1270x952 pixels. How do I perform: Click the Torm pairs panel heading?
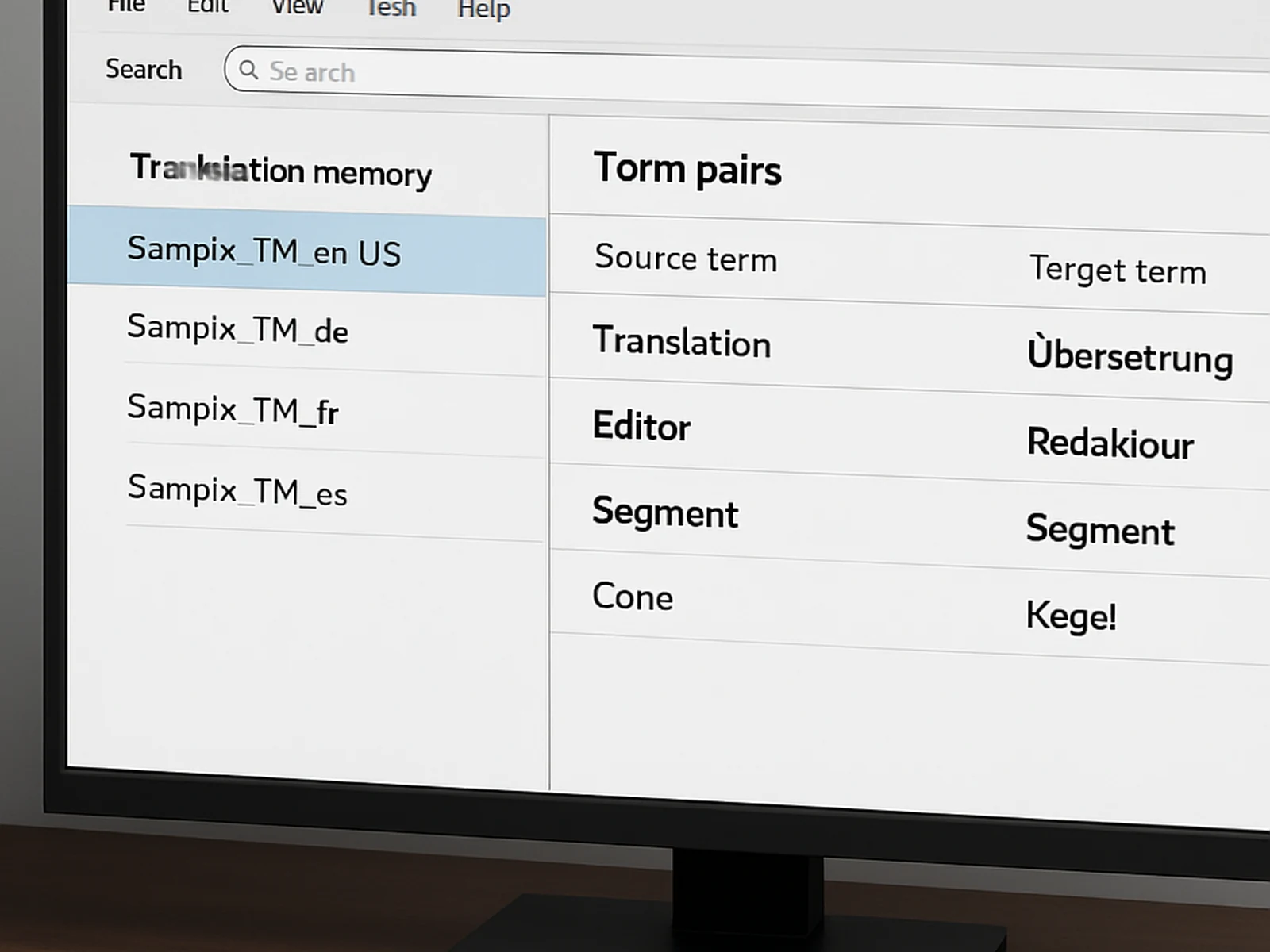[687, 168]
